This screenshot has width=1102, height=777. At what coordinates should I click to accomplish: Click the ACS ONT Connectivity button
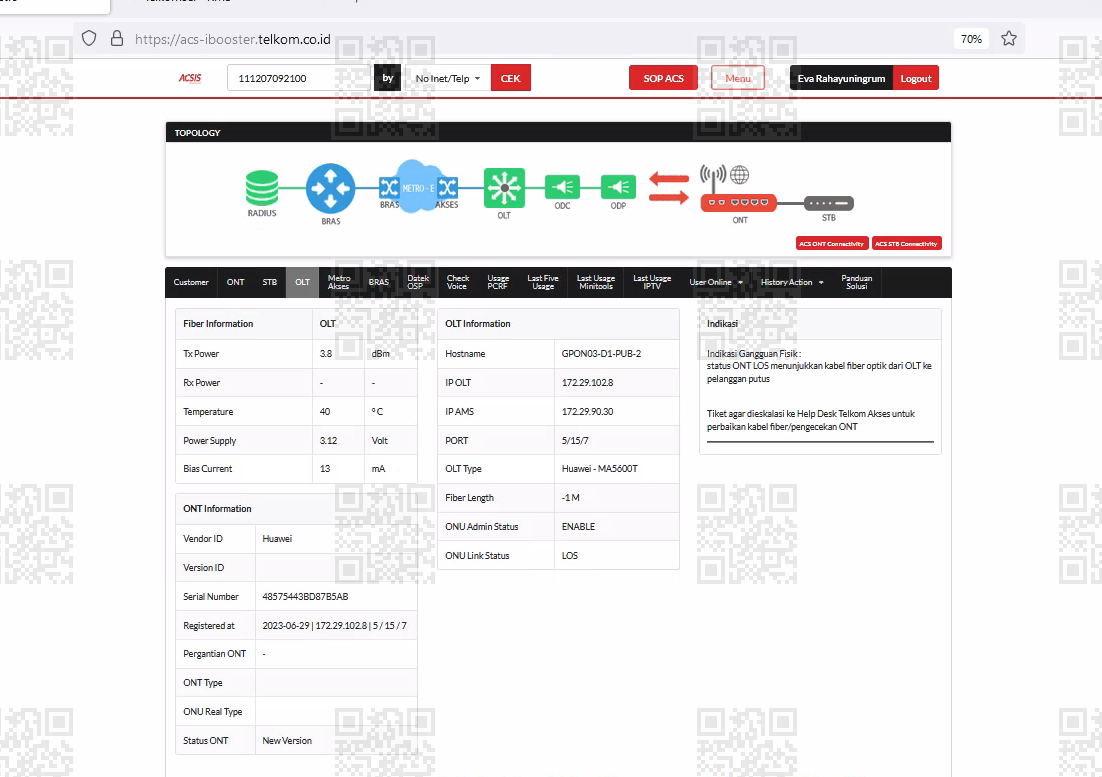tap(831, 244)
